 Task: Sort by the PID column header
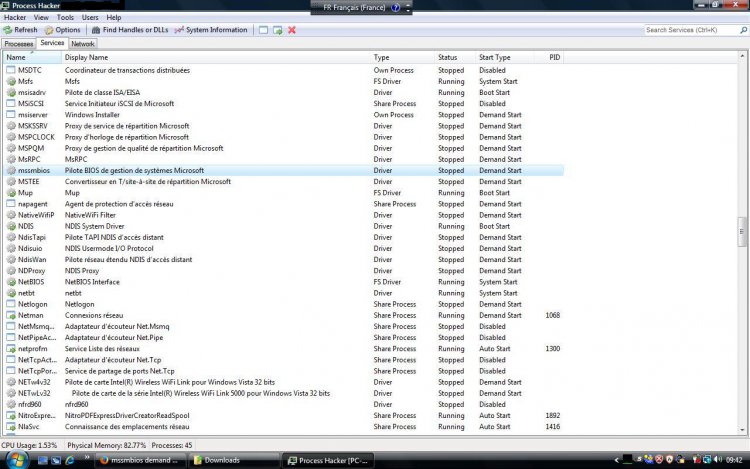click(x=549, y=57)
